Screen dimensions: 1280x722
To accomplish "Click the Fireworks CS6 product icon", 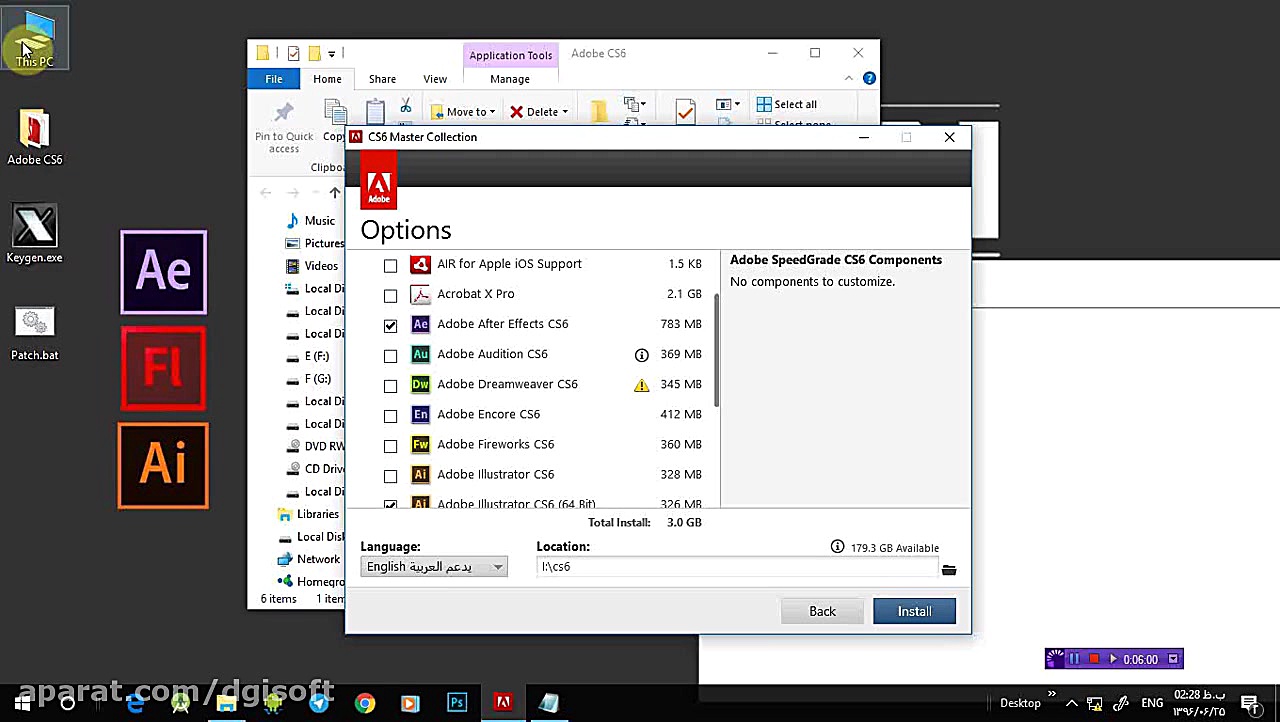I will point(420,444).
